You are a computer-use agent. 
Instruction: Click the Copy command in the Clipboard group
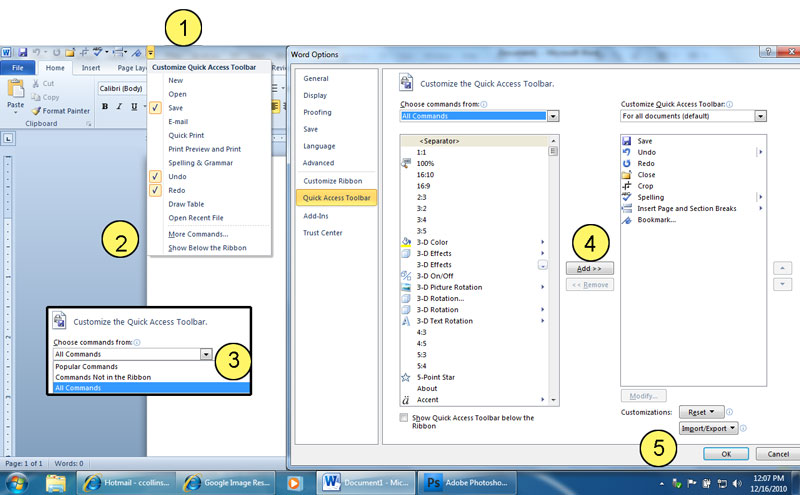pyautogui.click(x=45, y=97)
